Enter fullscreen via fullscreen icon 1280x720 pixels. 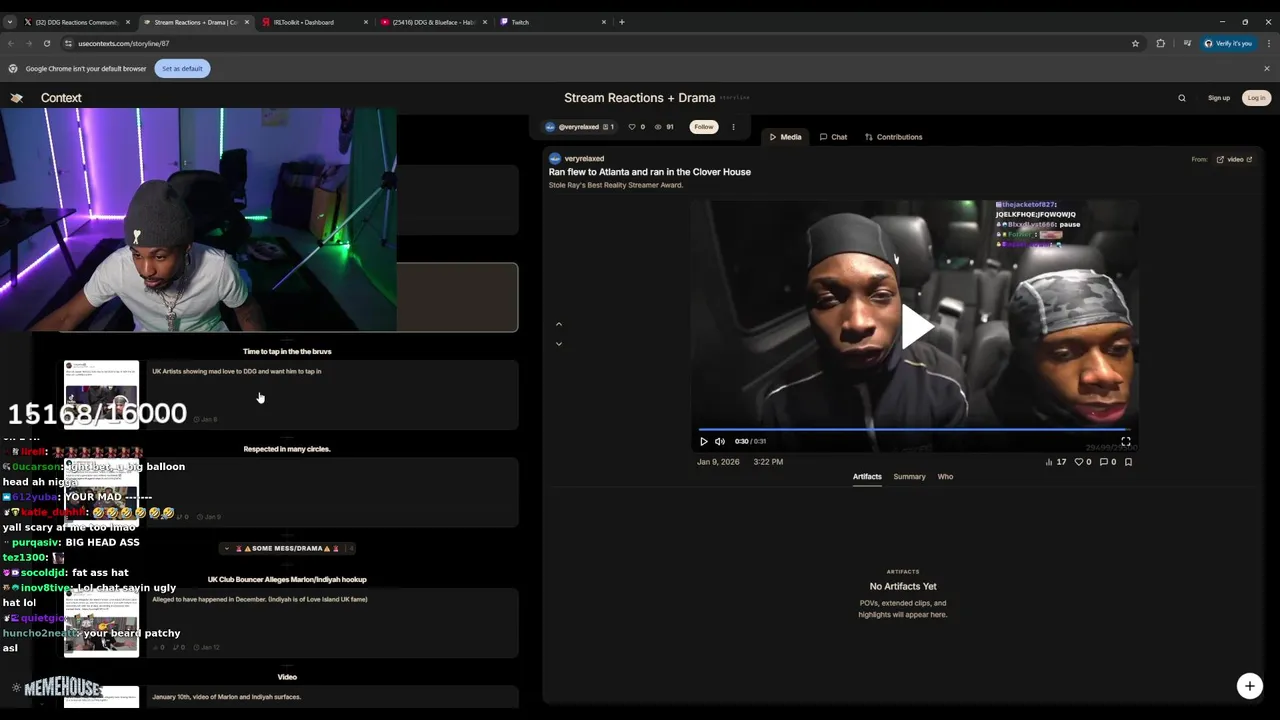point(1125,441)
